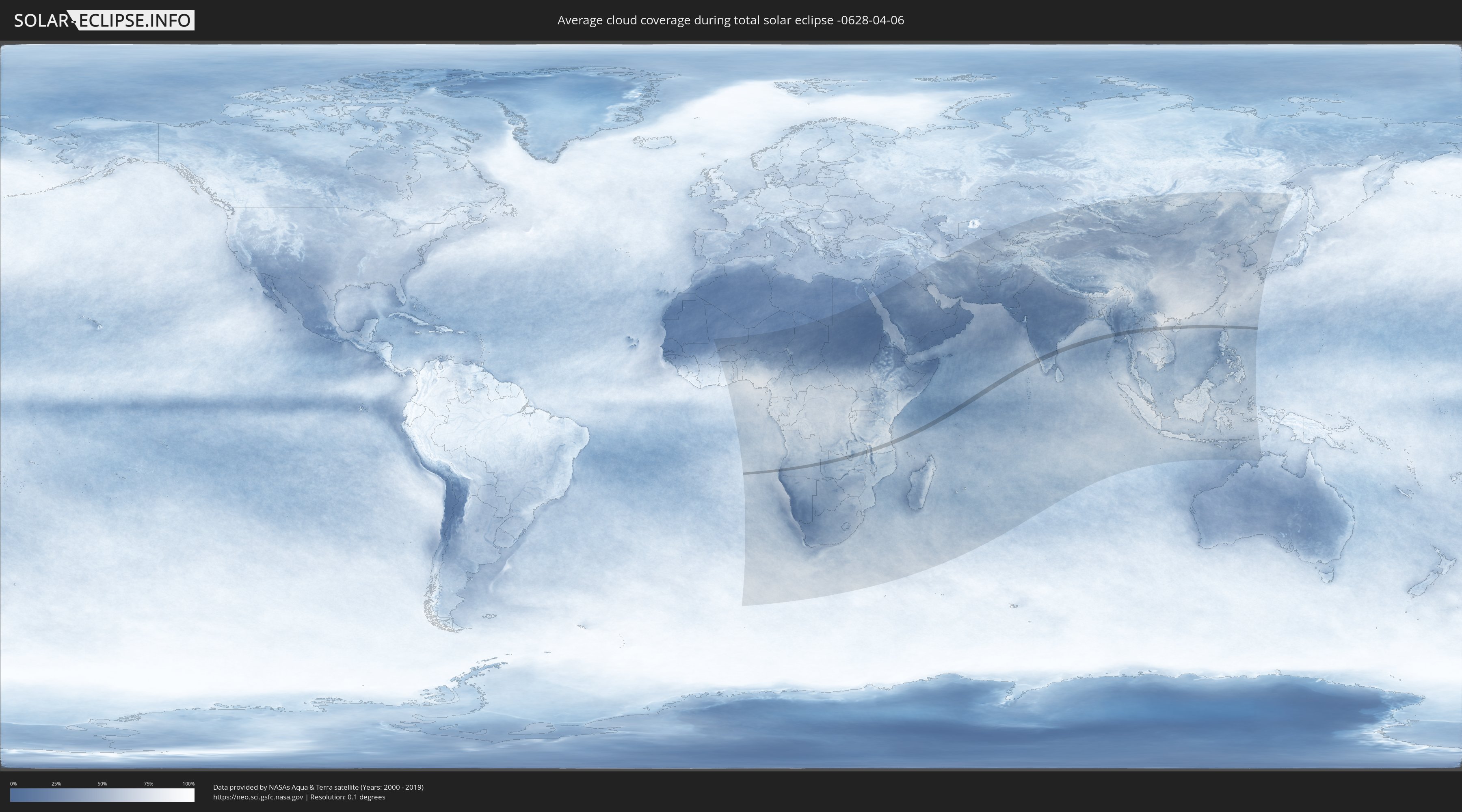This screenshot has width=1462, height=812.
Task: Click the 100% legend label
Action: click(x=188, y=784)
